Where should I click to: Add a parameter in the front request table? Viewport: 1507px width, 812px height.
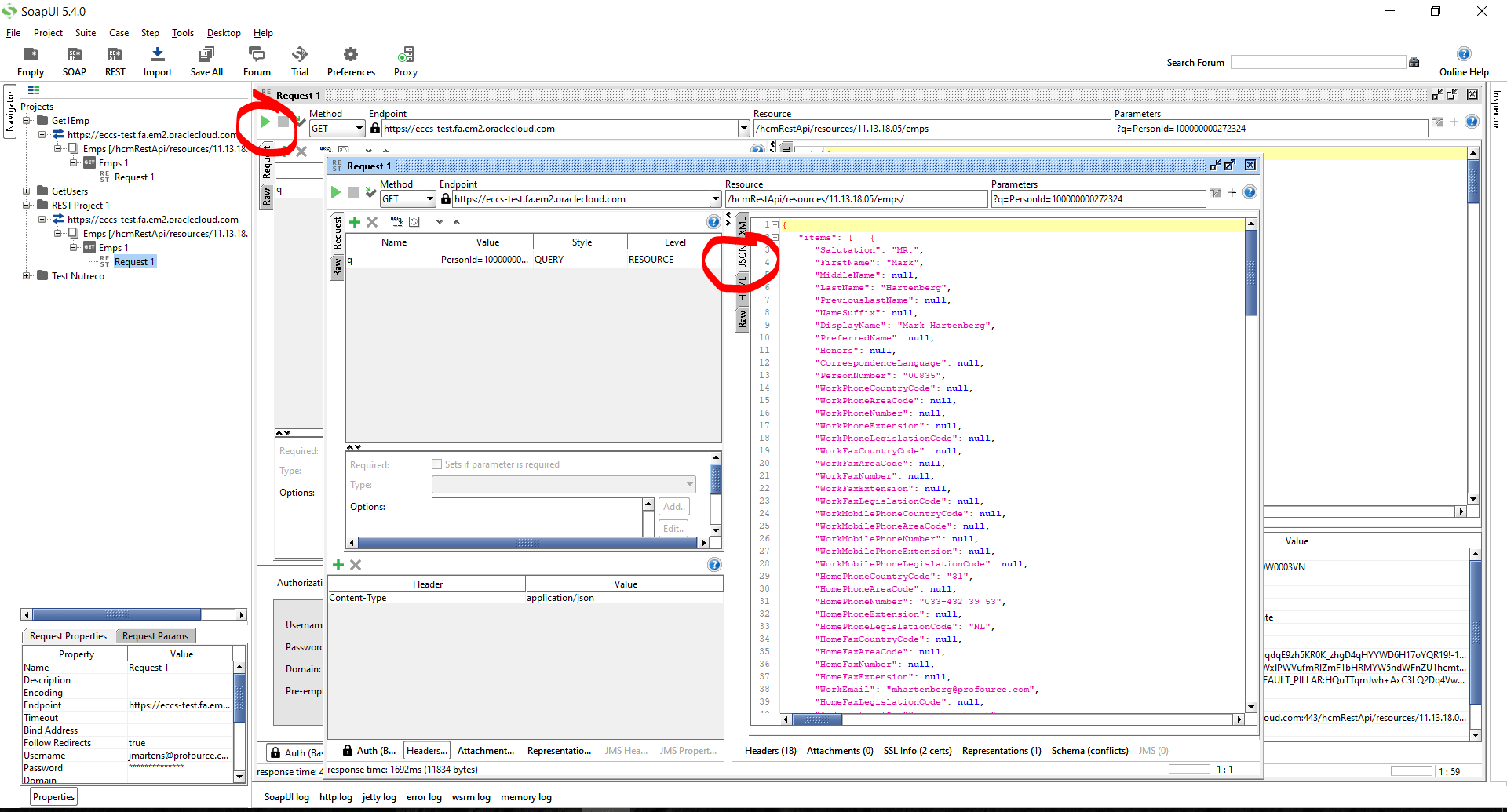click(x=355, y=222)
